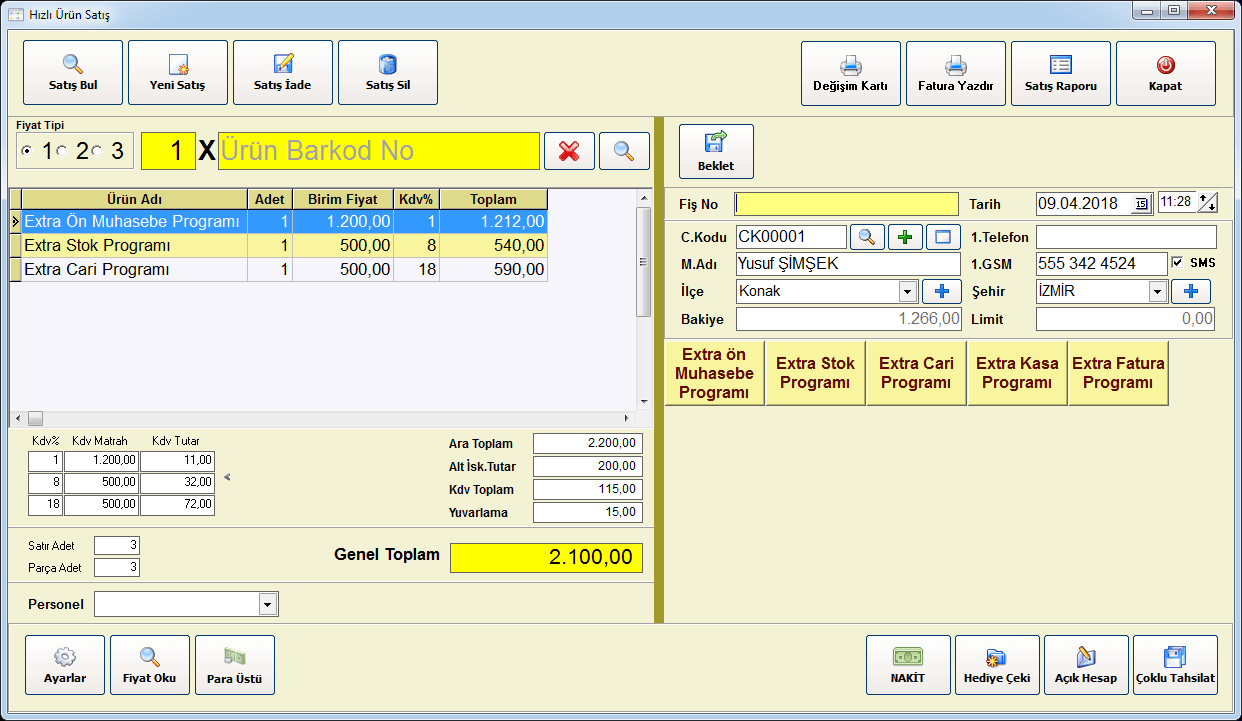Select the Extra Cari Programı table row
This screenshot has width=1242, height=721.
pyautogui.click(x=279, y=269)
